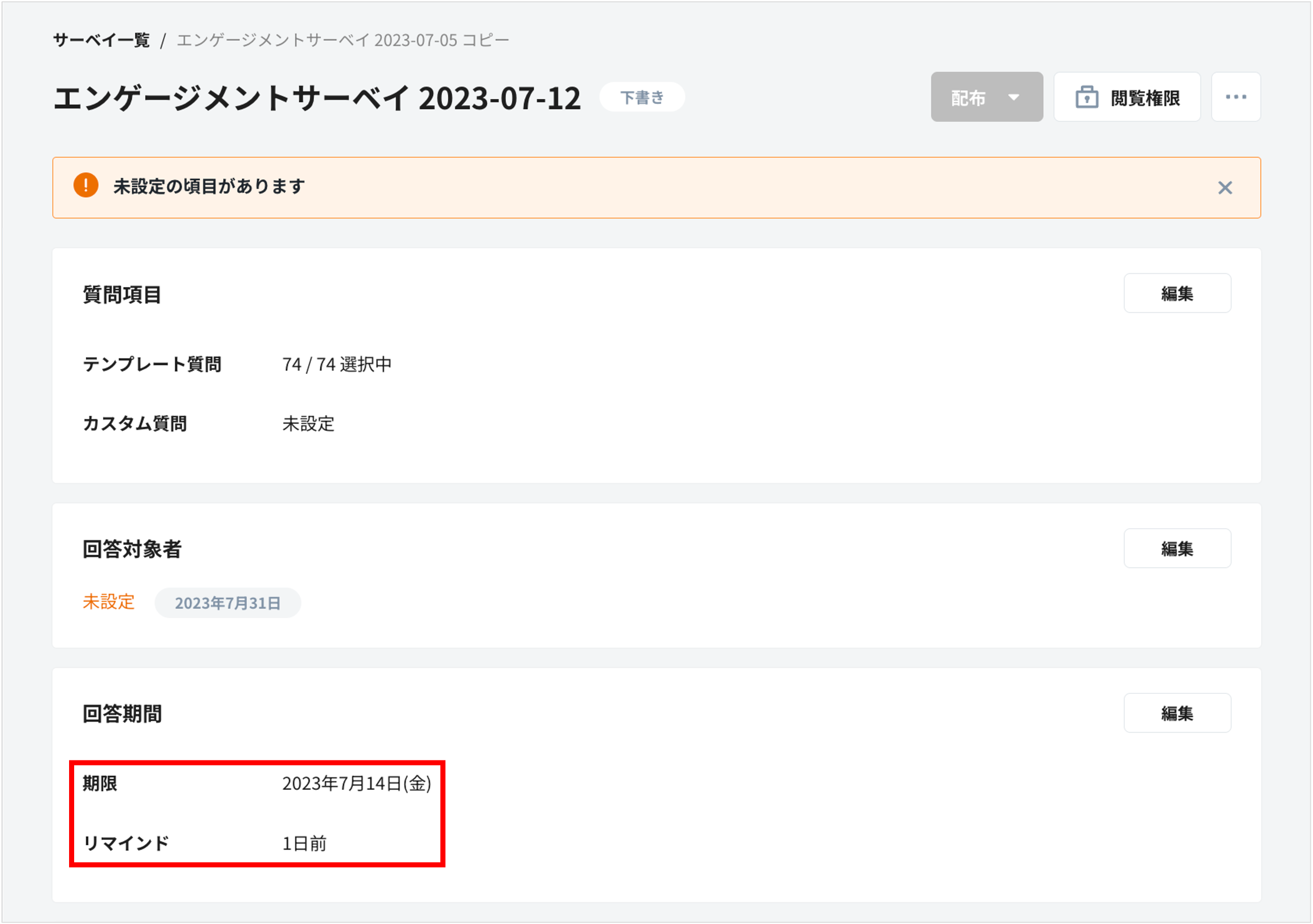Viewport: 1313px width, 924px height.
Task: Dismiss the 未設定の項目 warning banner
Action: [1225, 187]
